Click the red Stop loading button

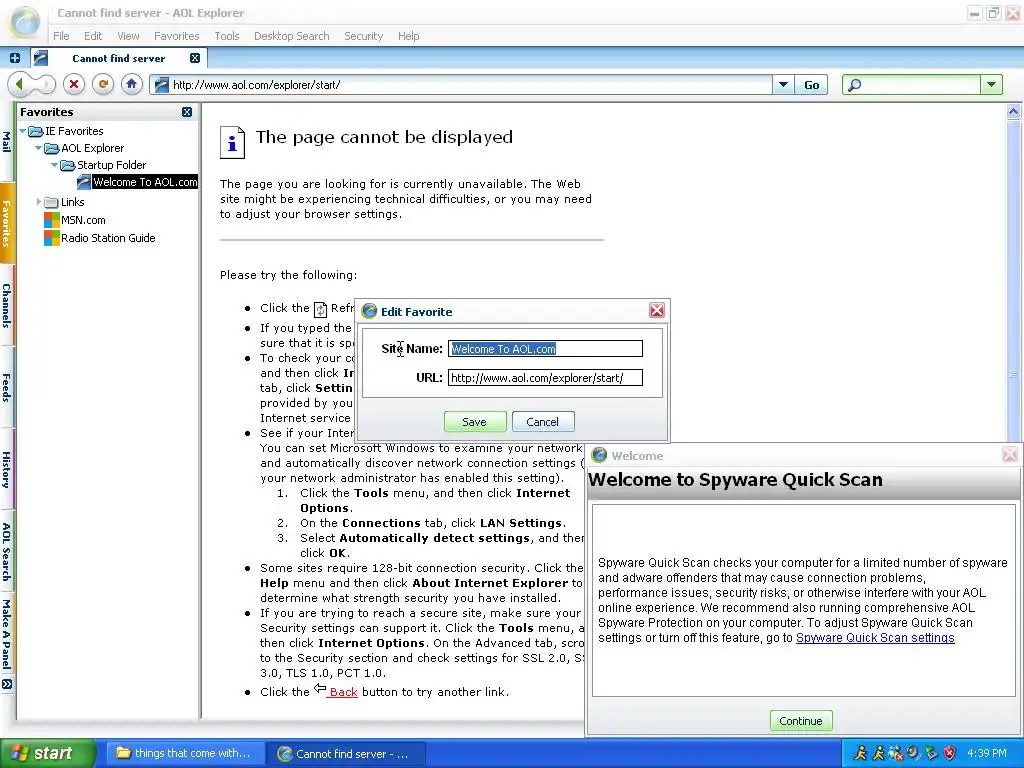click(74, 84)
